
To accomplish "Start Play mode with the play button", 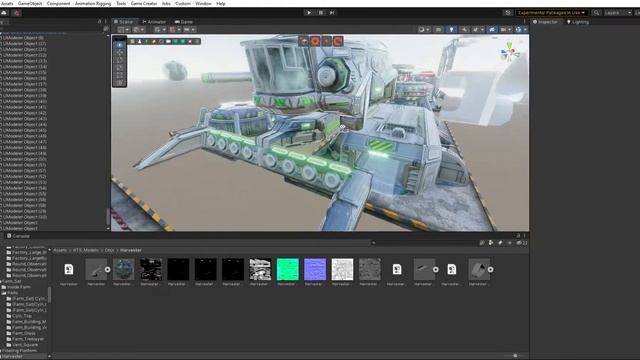I will 309,13.
